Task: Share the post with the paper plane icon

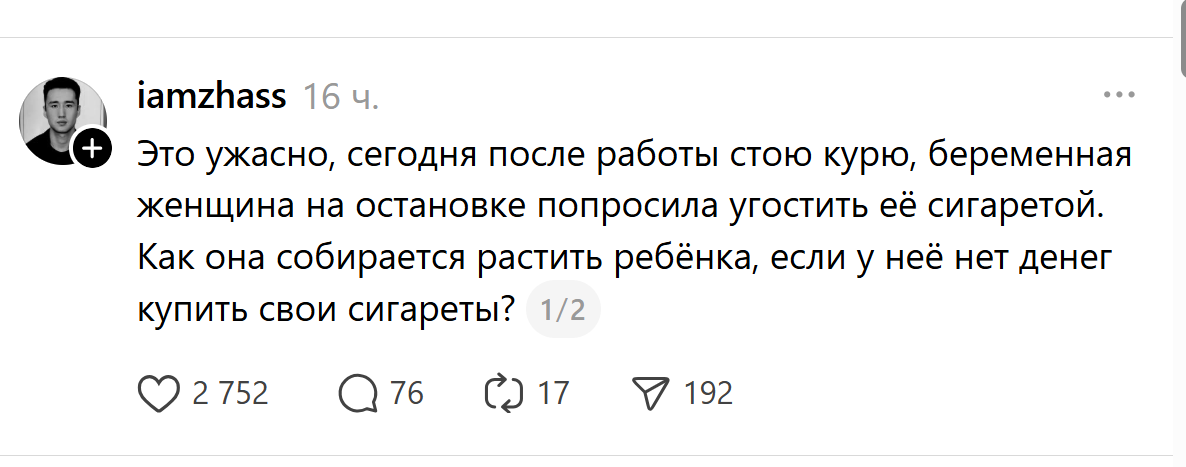Action: point(652,394)
